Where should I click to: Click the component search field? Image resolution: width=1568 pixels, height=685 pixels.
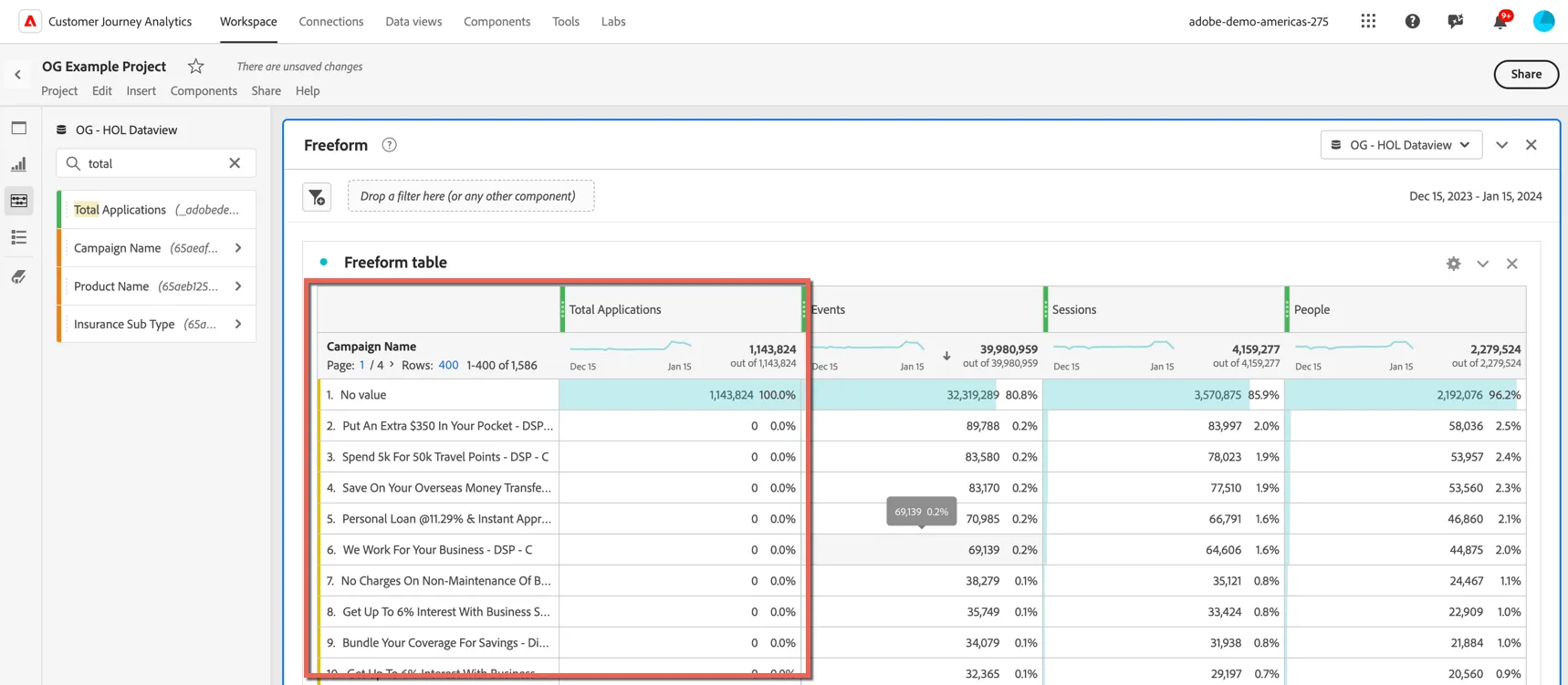[x=156, y=163]
